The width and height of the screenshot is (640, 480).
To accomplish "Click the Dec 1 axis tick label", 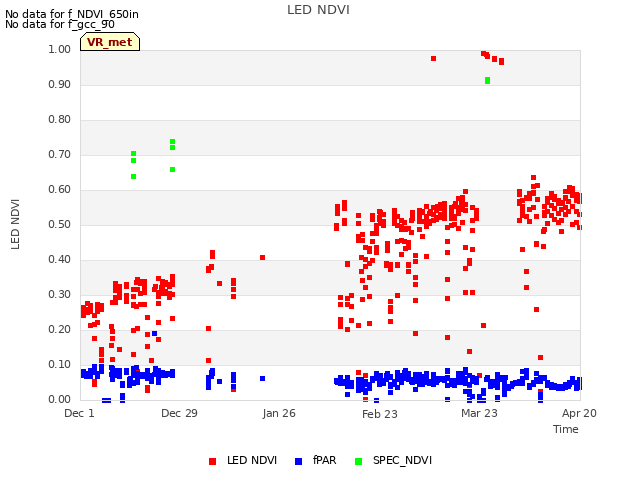I will pos(79,413).
